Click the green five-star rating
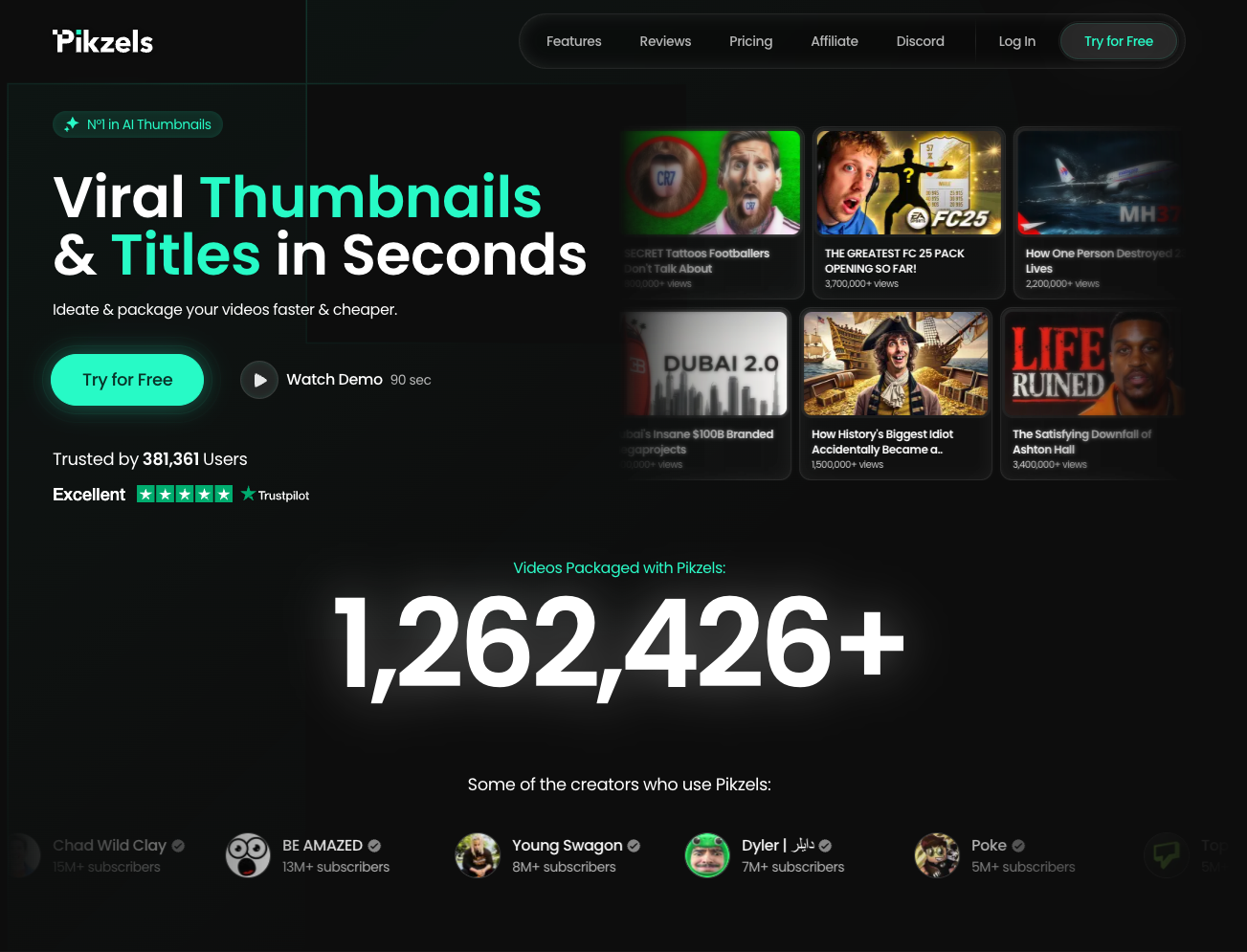 click(185, 494)
